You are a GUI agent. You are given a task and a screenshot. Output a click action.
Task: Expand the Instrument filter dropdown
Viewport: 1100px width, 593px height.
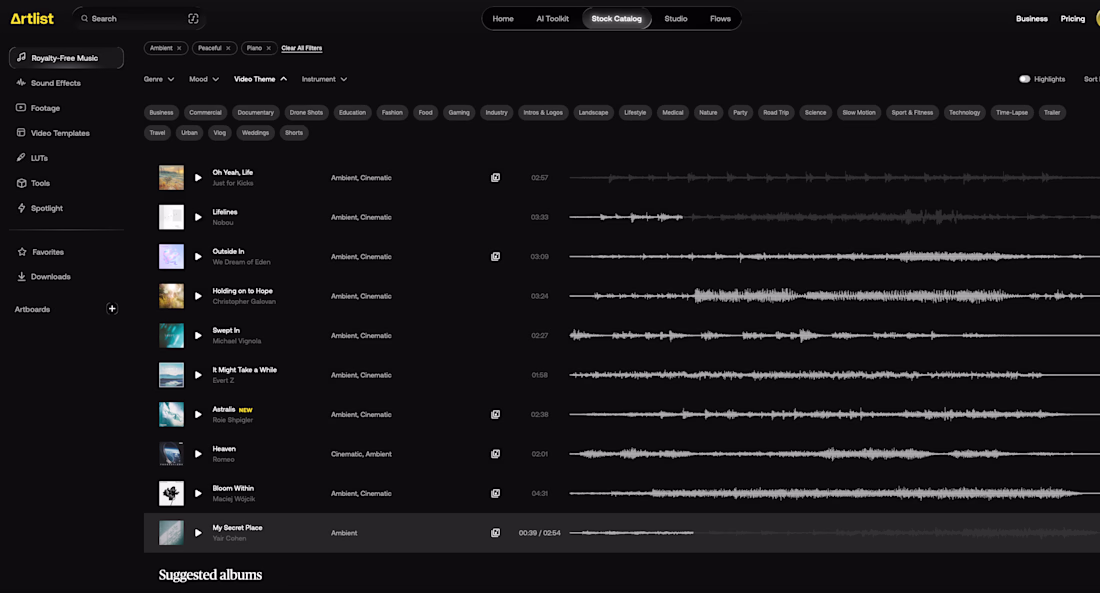pos(324,79)
